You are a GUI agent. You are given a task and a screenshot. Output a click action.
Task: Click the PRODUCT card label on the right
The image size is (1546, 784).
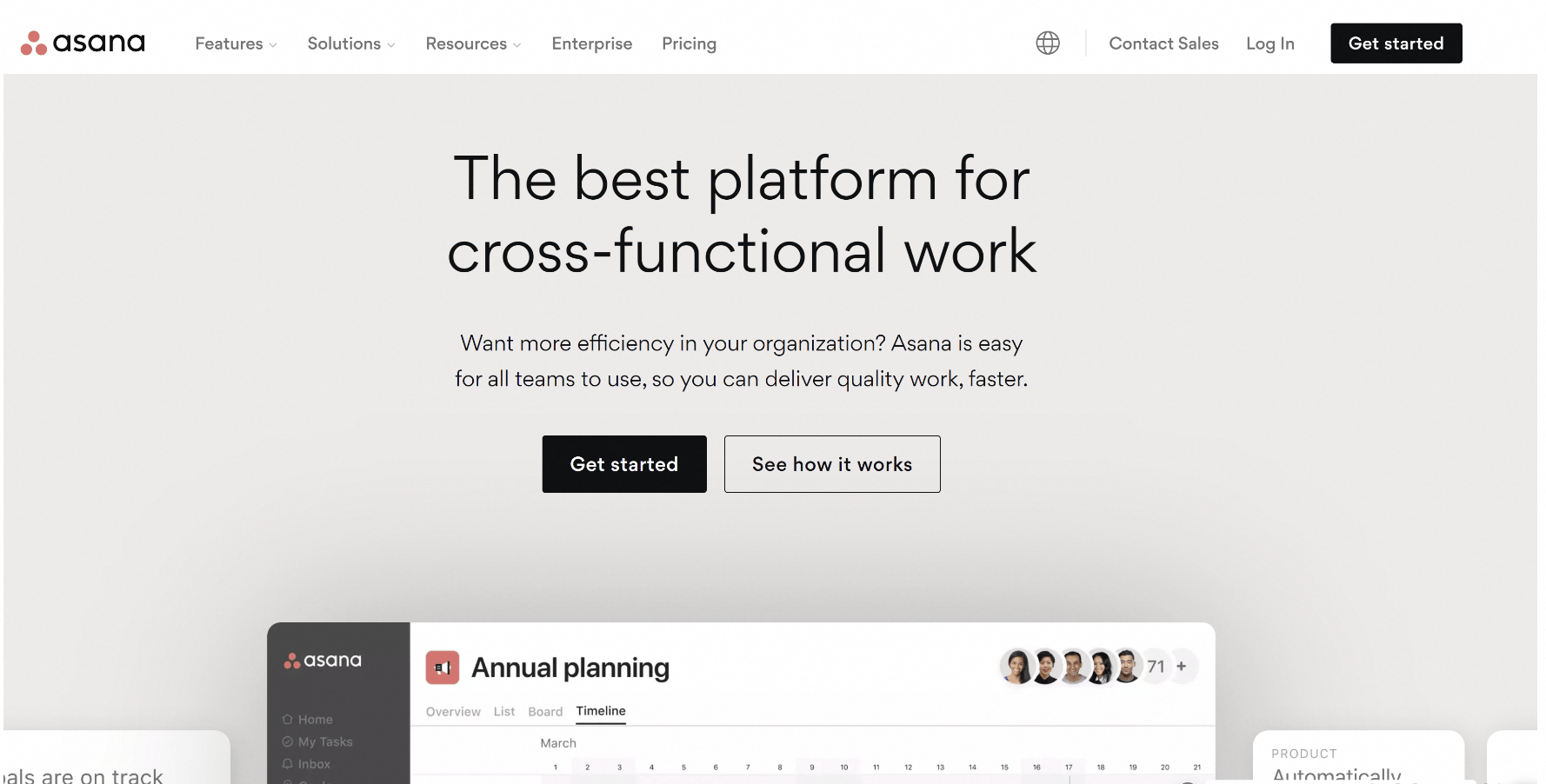(1304, 754)
